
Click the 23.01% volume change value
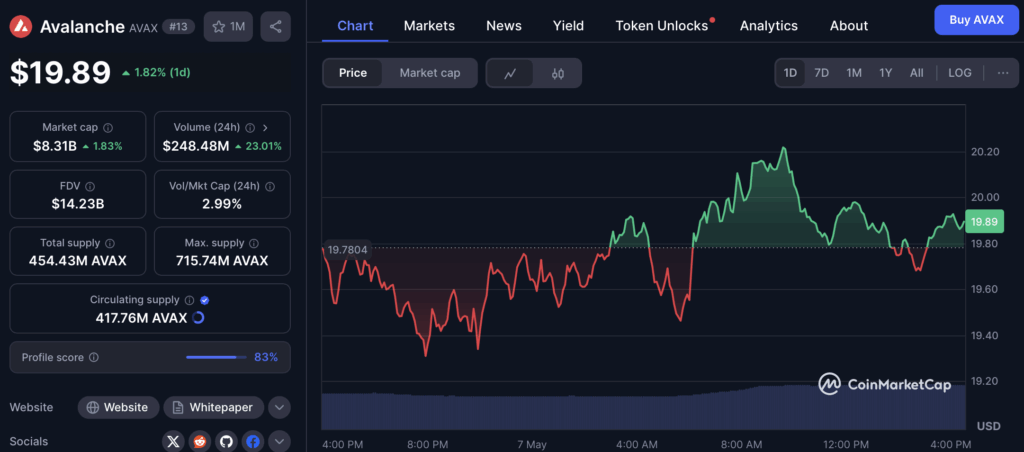258,146
